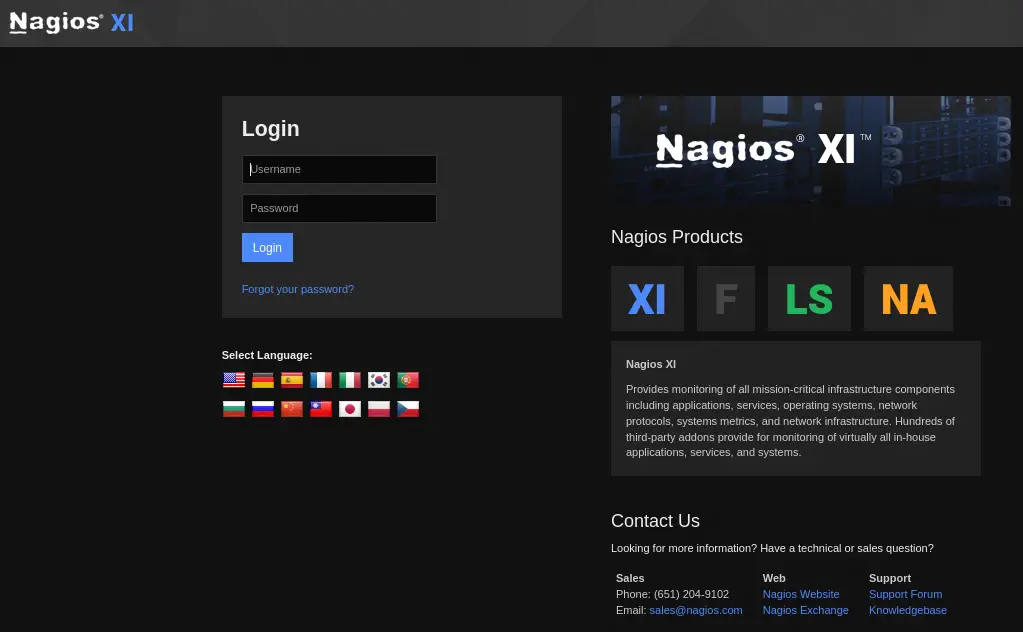Choose the Czech flag language
The height and width of the screenshot is (632, 1023).
coord(408,409)
